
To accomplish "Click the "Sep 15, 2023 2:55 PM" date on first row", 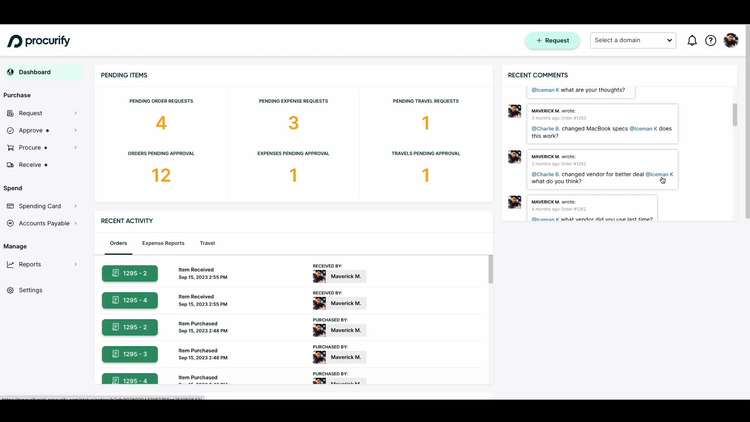I will click(x=203, y=277).
